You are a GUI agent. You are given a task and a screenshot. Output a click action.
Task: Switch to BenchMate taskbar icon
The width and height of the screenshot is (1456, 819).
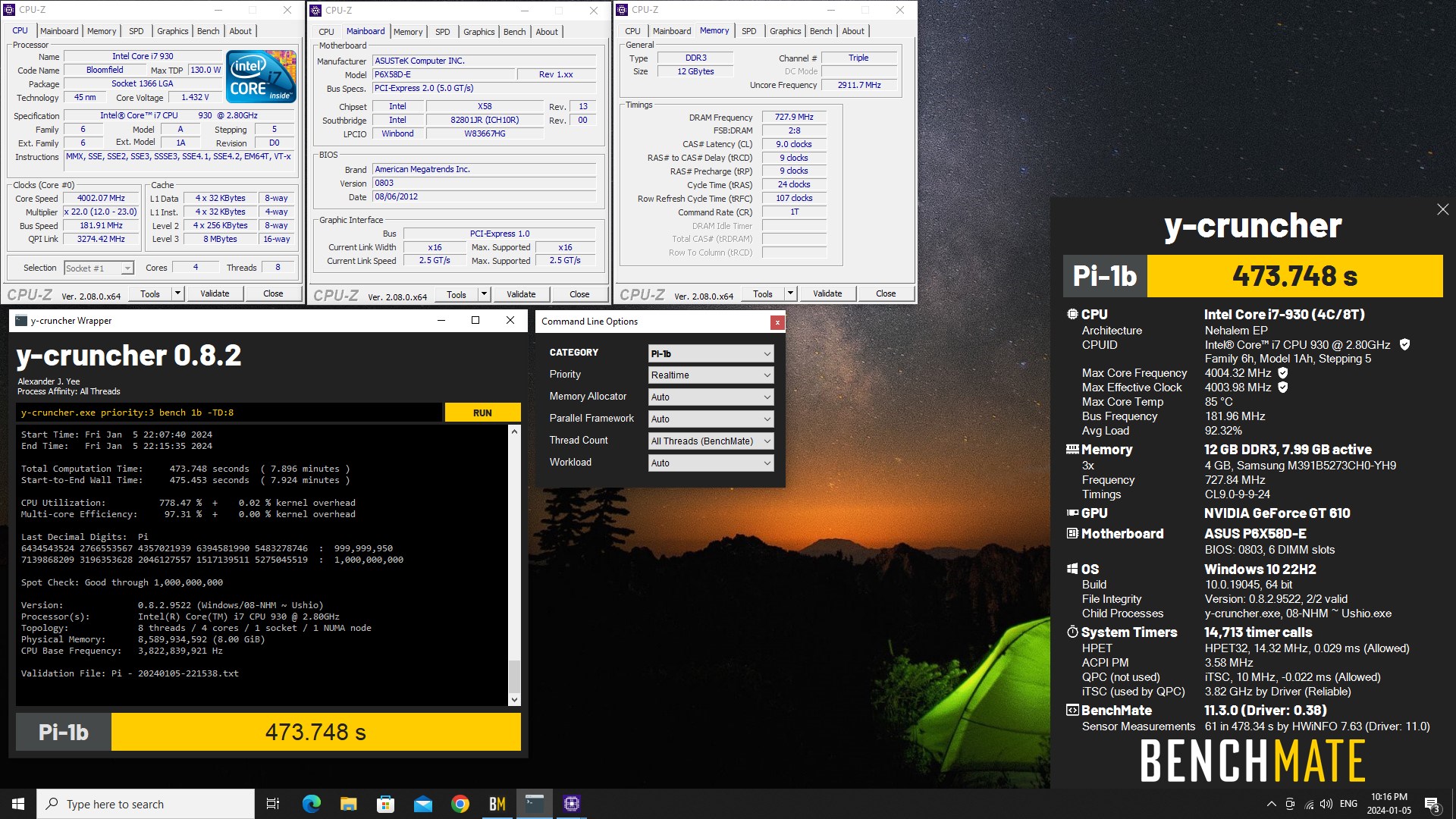point(497,804)
